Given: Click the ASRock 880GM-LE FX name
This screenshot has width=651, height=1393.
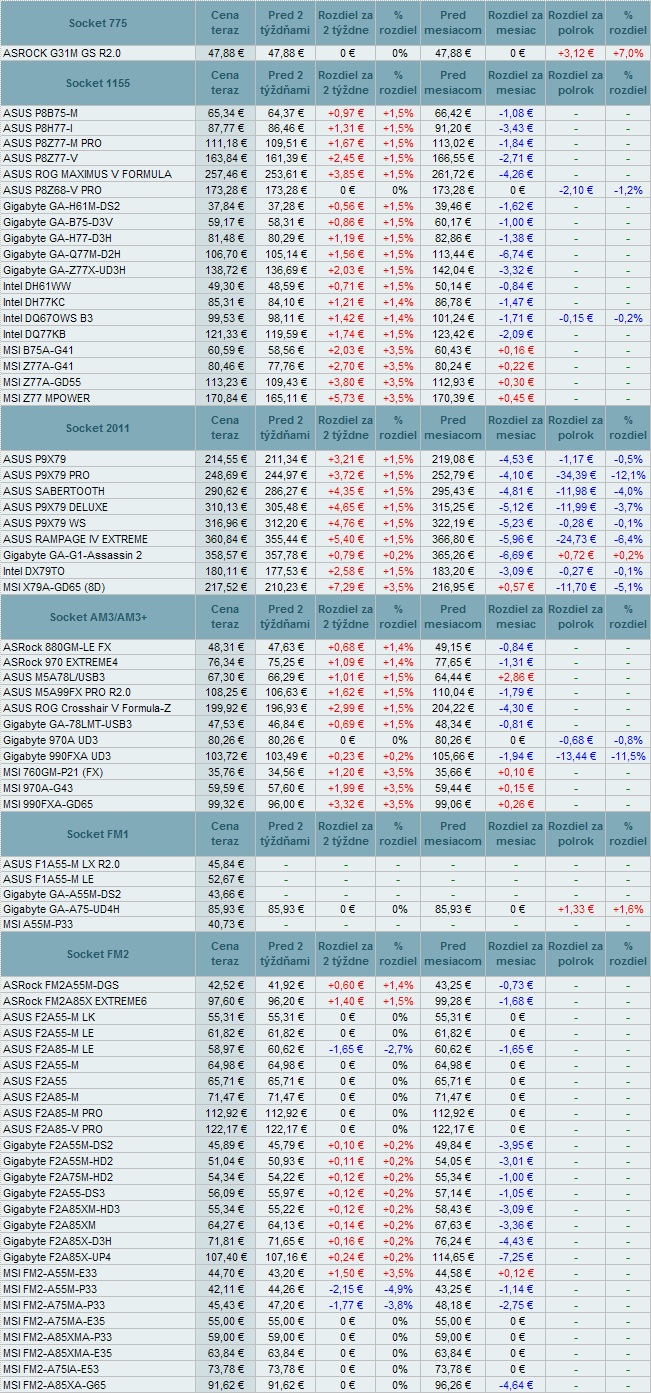Looking at the screenshot, I should 57,647.
